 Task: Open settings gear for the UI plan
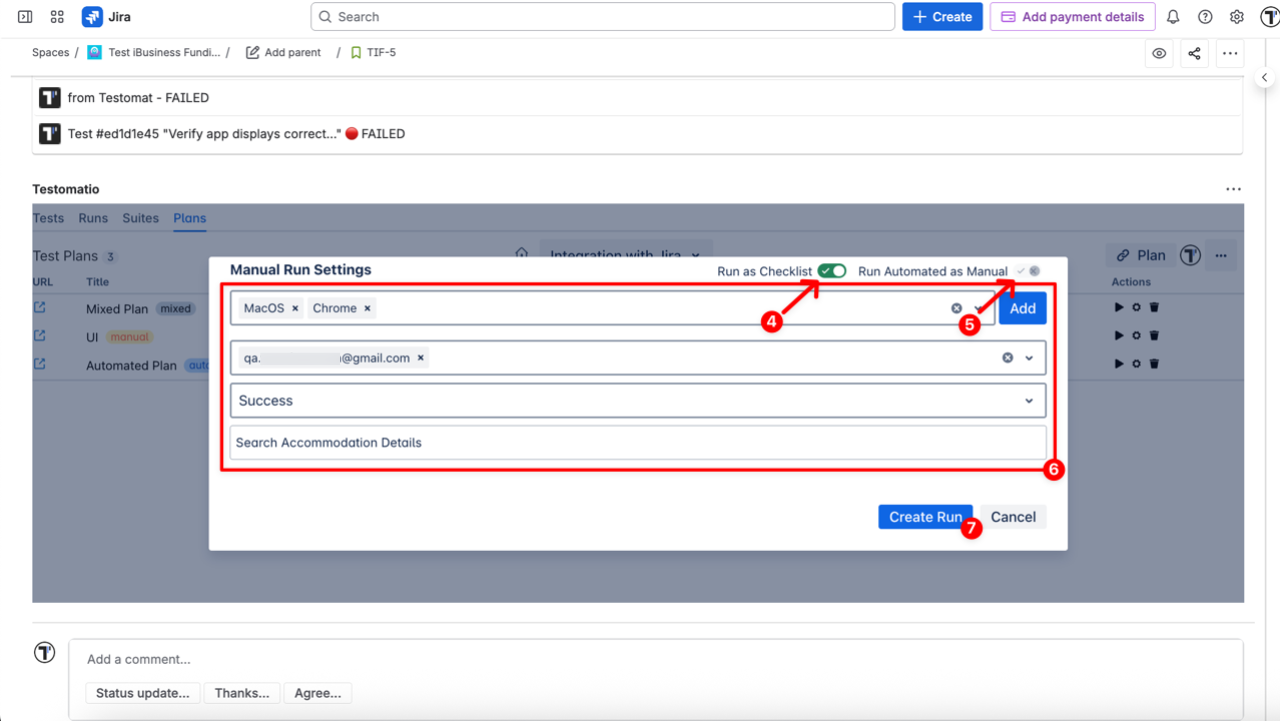tap(1136, 335)
